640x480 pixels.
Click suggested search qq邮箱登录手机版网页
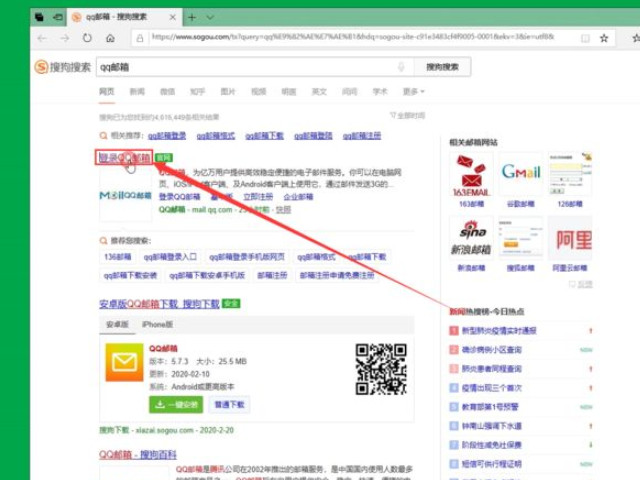pyautogui.click(x=247, y=257)
